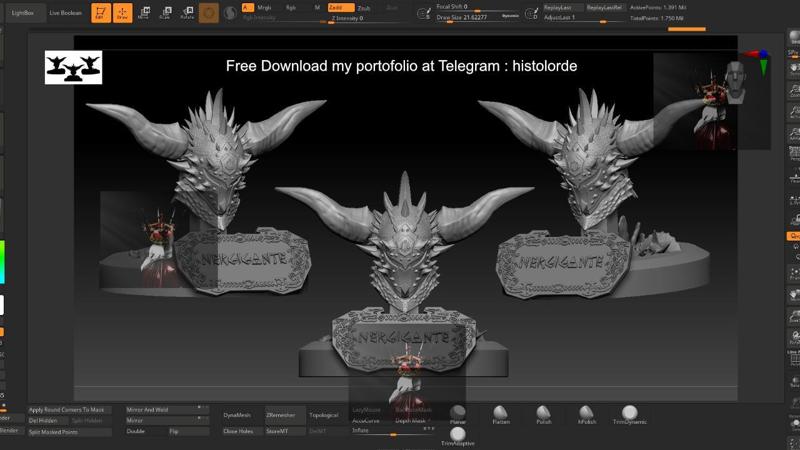Select the Flatten brush
This screenshot has width=800, height=450.
(501, 414)
